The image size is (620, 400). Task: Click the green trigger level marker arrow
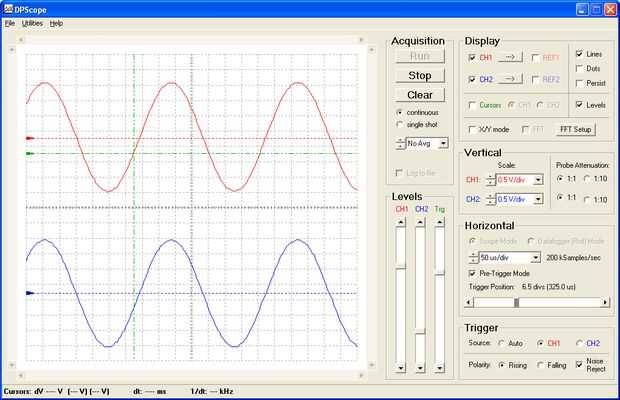(30, 153)
